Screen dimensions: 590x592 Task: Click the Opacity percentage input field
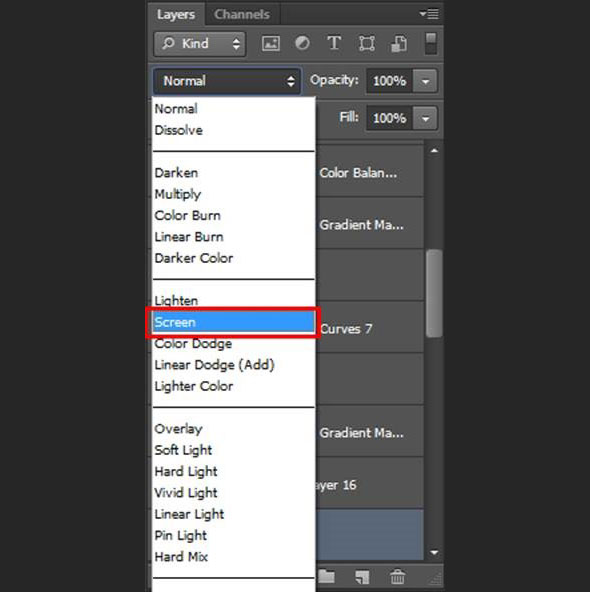point(389,81)
